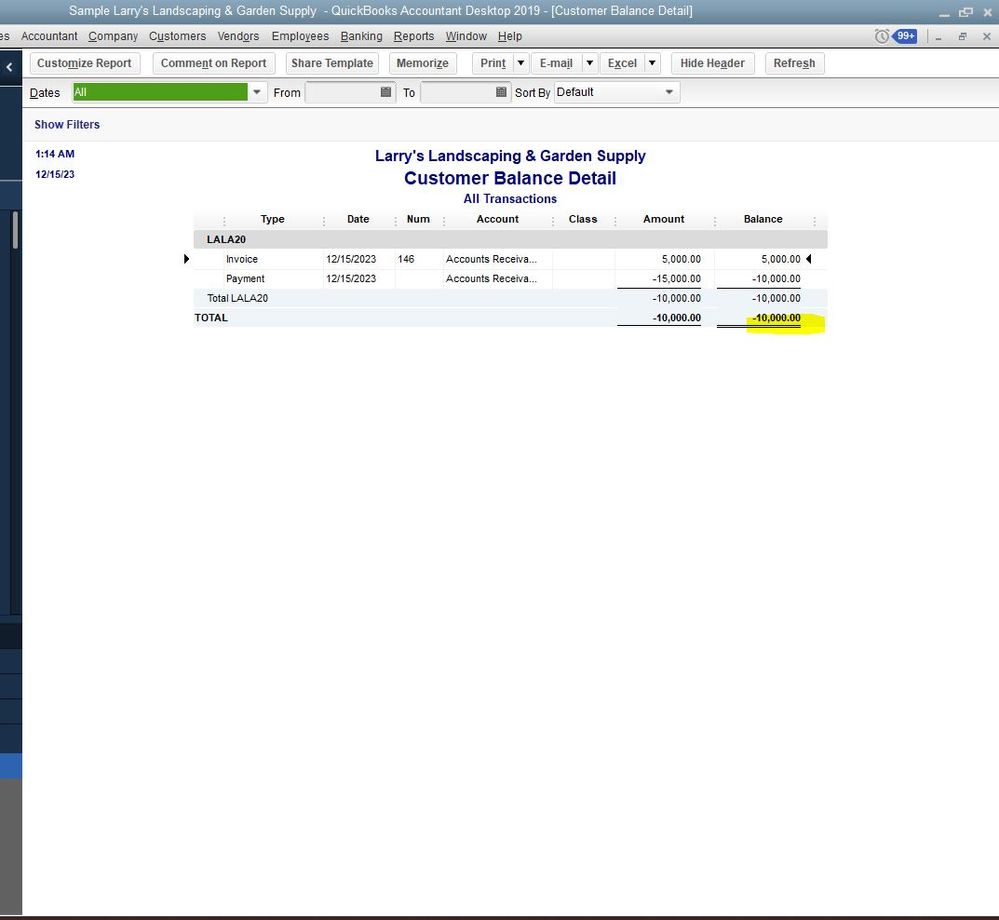
Task: Collapse the left sidebar arrow
Action: (x=10, y=66)
